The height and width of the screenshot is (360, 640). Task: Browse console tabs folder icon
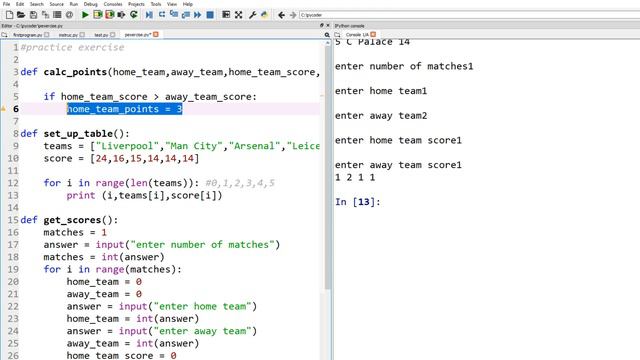coord(338,35)
